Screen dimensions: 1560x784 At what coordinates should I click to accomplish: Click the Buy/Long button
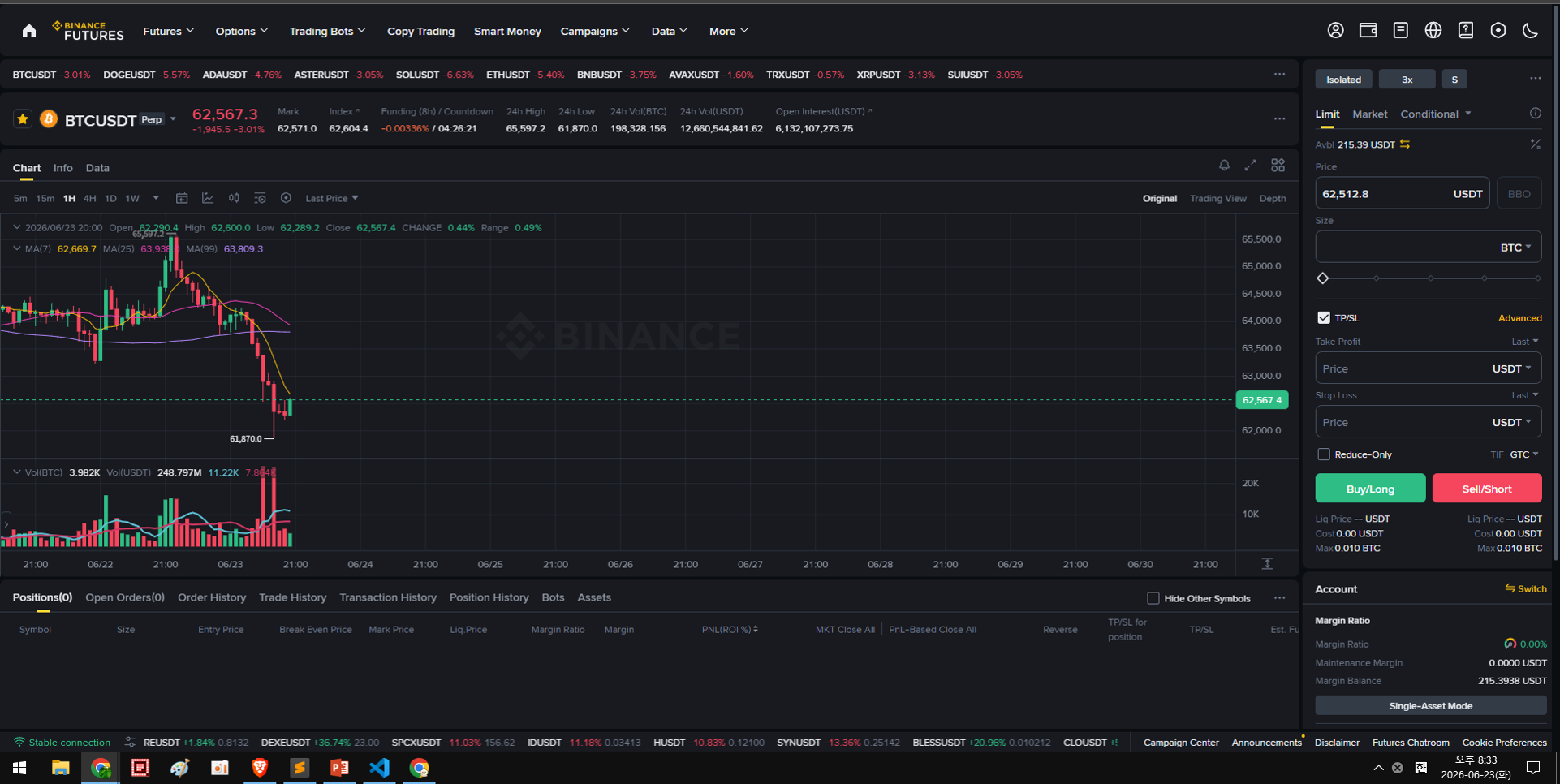click(1370, 489)
